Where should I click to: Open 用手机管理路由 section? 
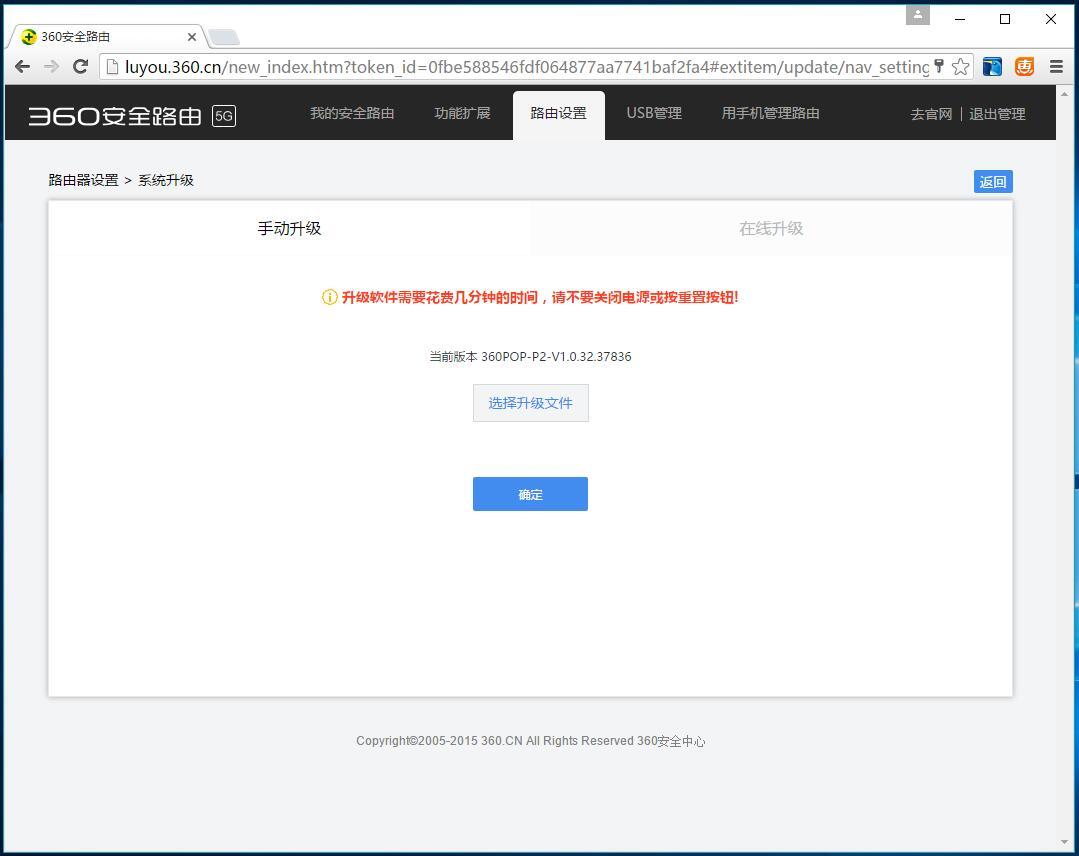(771, 114)
